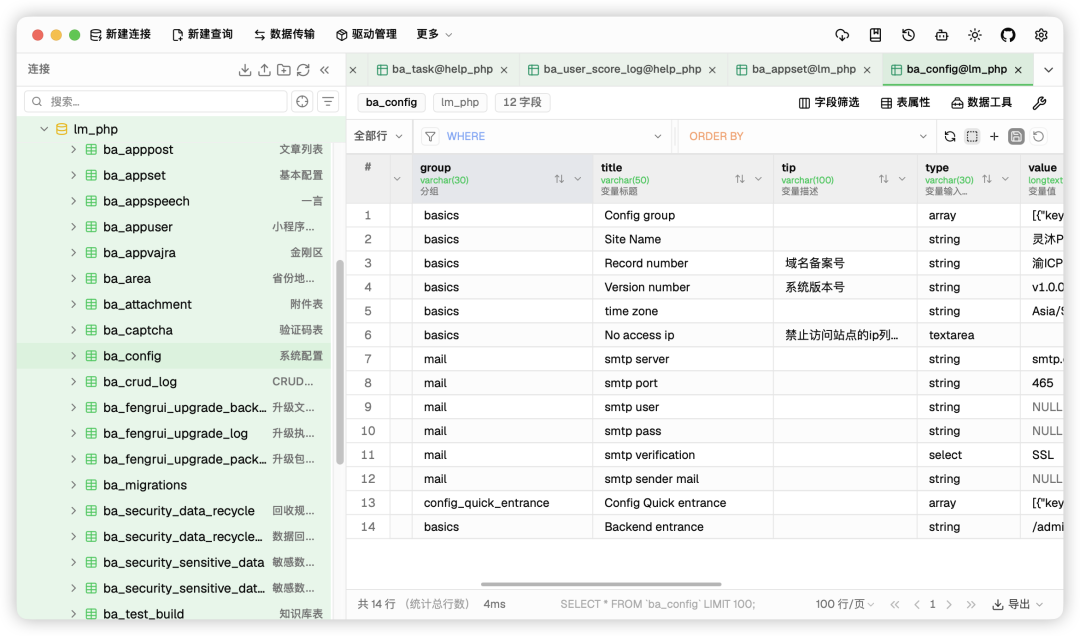Collapse the lm_php database node

pyautogui.click(x=44, y=129)
